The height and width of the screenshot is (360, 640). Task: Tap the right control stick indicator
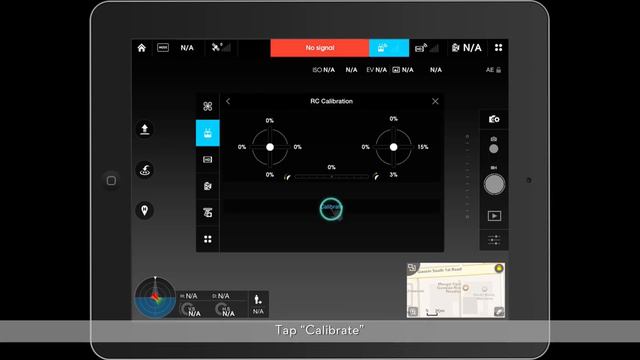(393, 147)
